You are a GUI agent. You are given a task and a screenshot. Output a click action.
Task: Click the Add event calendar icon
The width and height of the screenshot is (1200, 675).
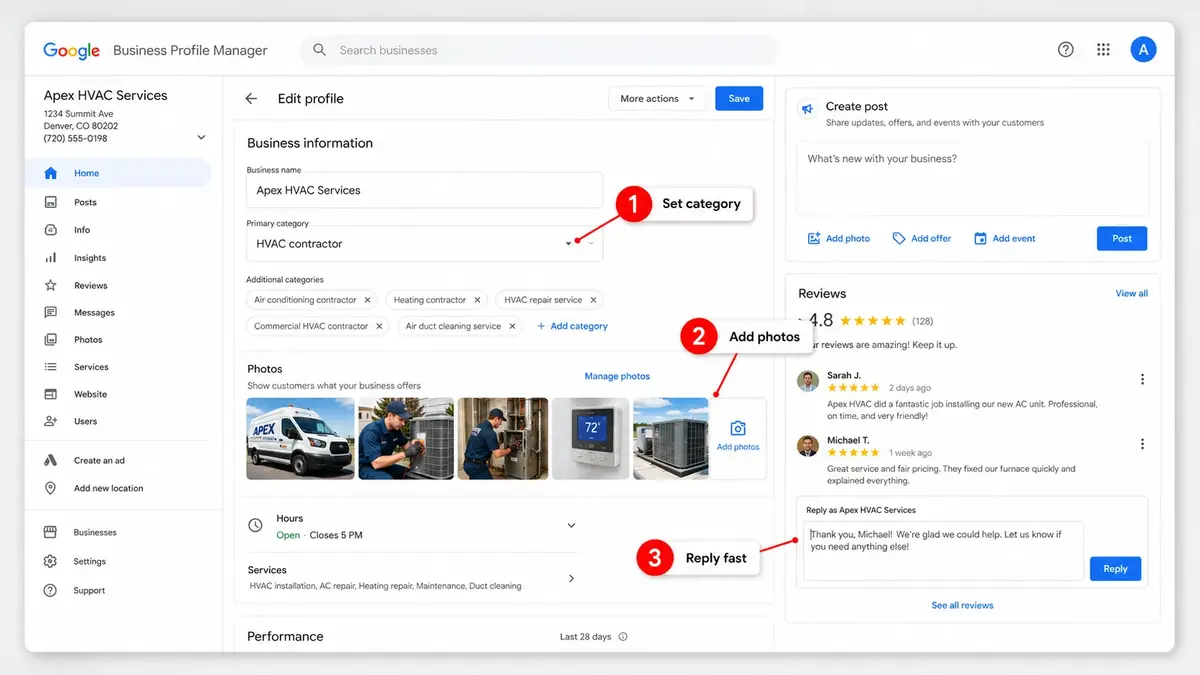point(980,239)
